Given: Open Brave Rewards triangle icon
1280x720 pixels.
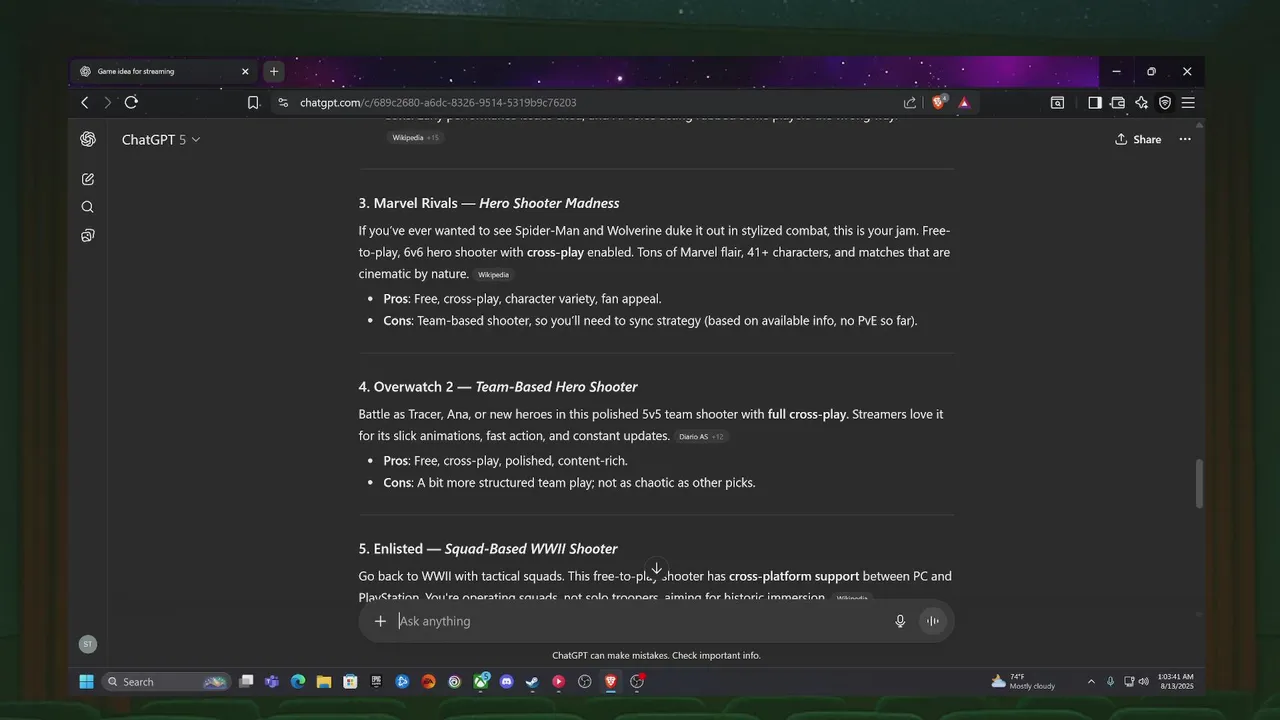Looking at the screenshot, I should tap(964, 102).
